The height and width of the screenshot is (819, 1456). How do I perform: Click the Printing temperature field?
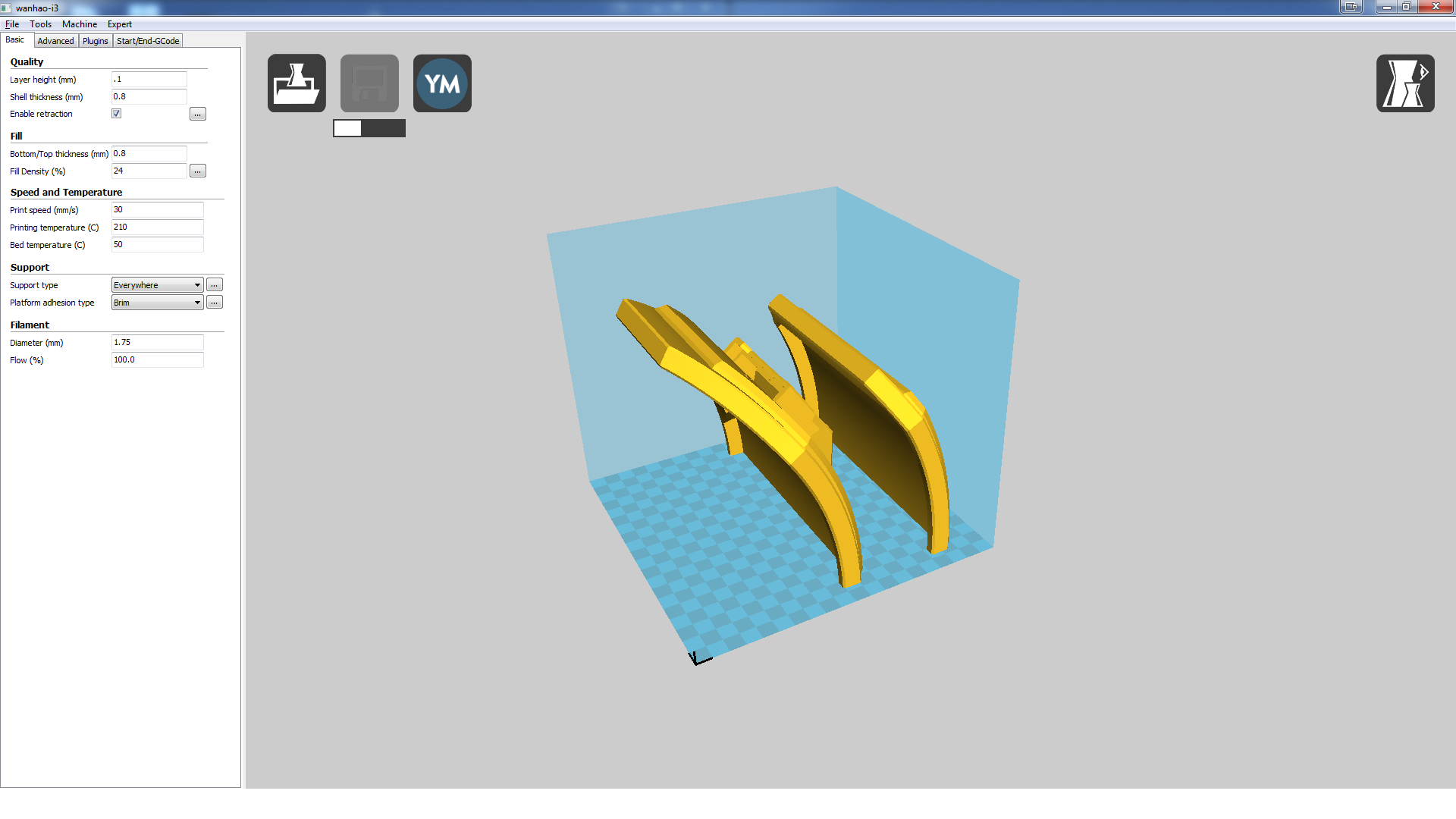click(157, 227)
